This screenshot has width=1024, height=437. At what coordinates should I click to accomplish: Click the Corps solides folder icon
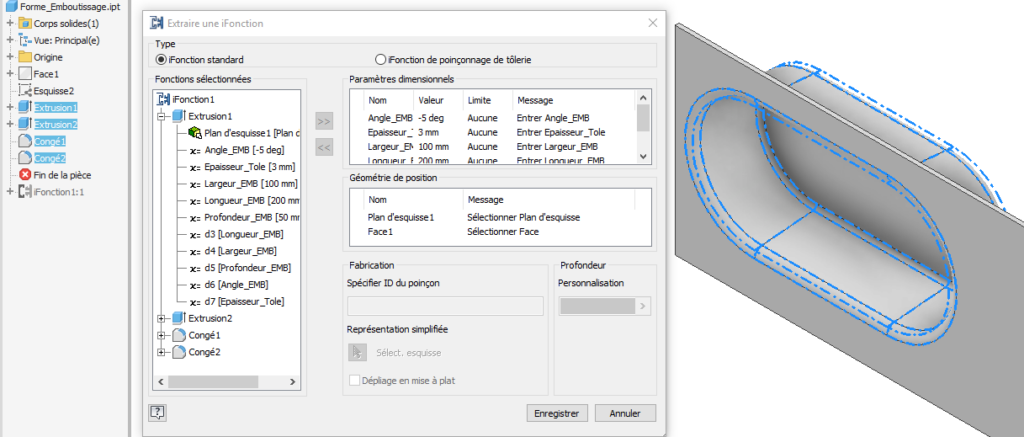(25, 24)
